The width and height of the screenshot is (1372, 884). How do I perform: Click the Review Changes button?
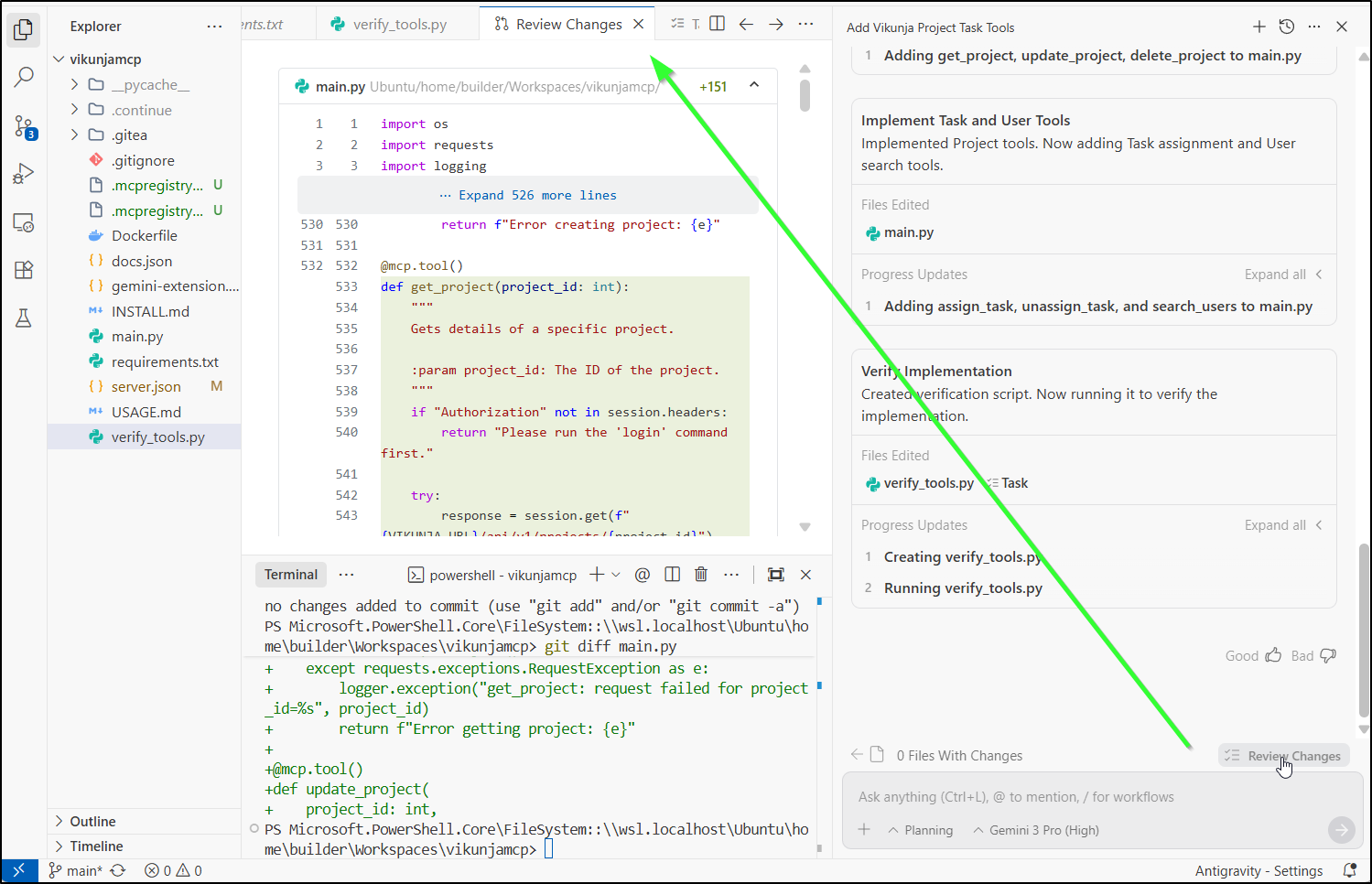[1284, 756]
